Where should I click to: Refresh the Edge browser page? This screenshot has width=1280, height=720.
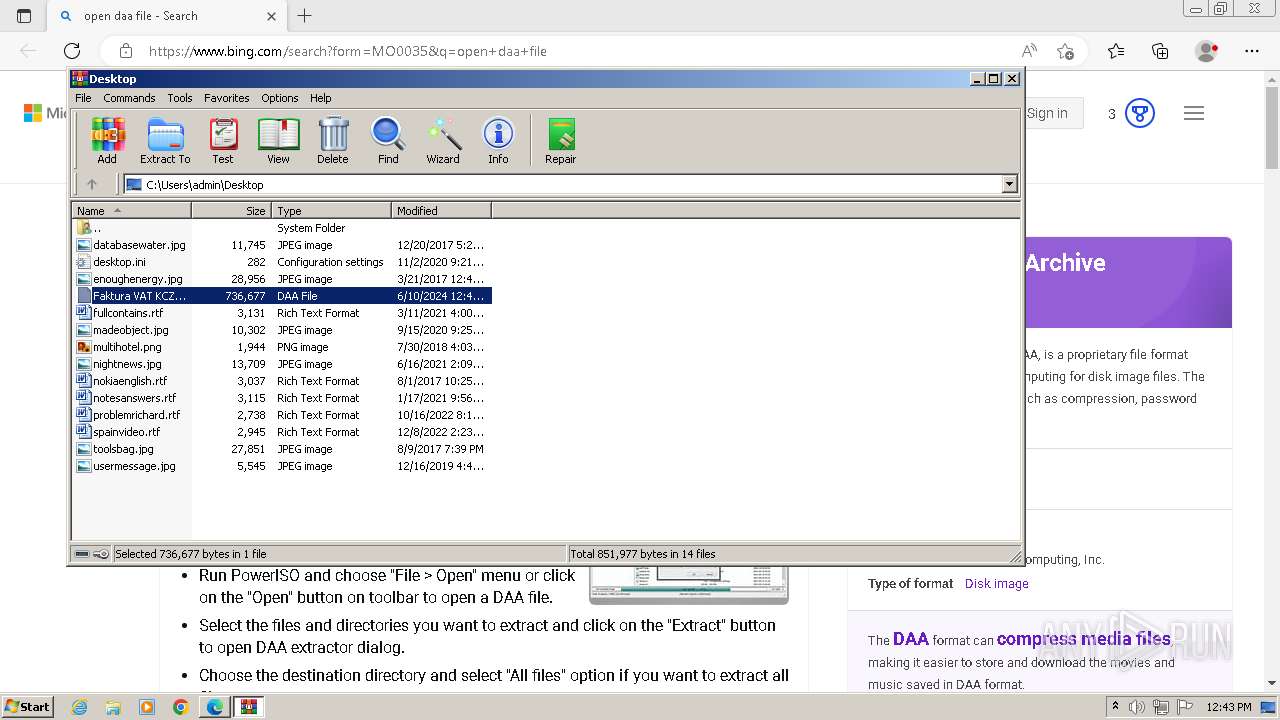[x=72, y=51]
